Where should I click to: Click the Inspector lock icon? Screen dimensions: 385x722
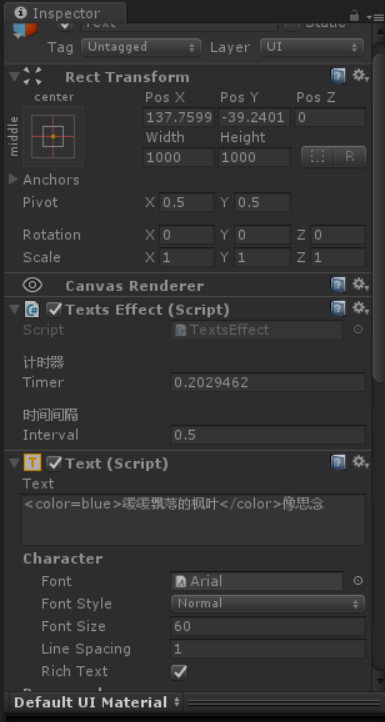tap(354, 15)
